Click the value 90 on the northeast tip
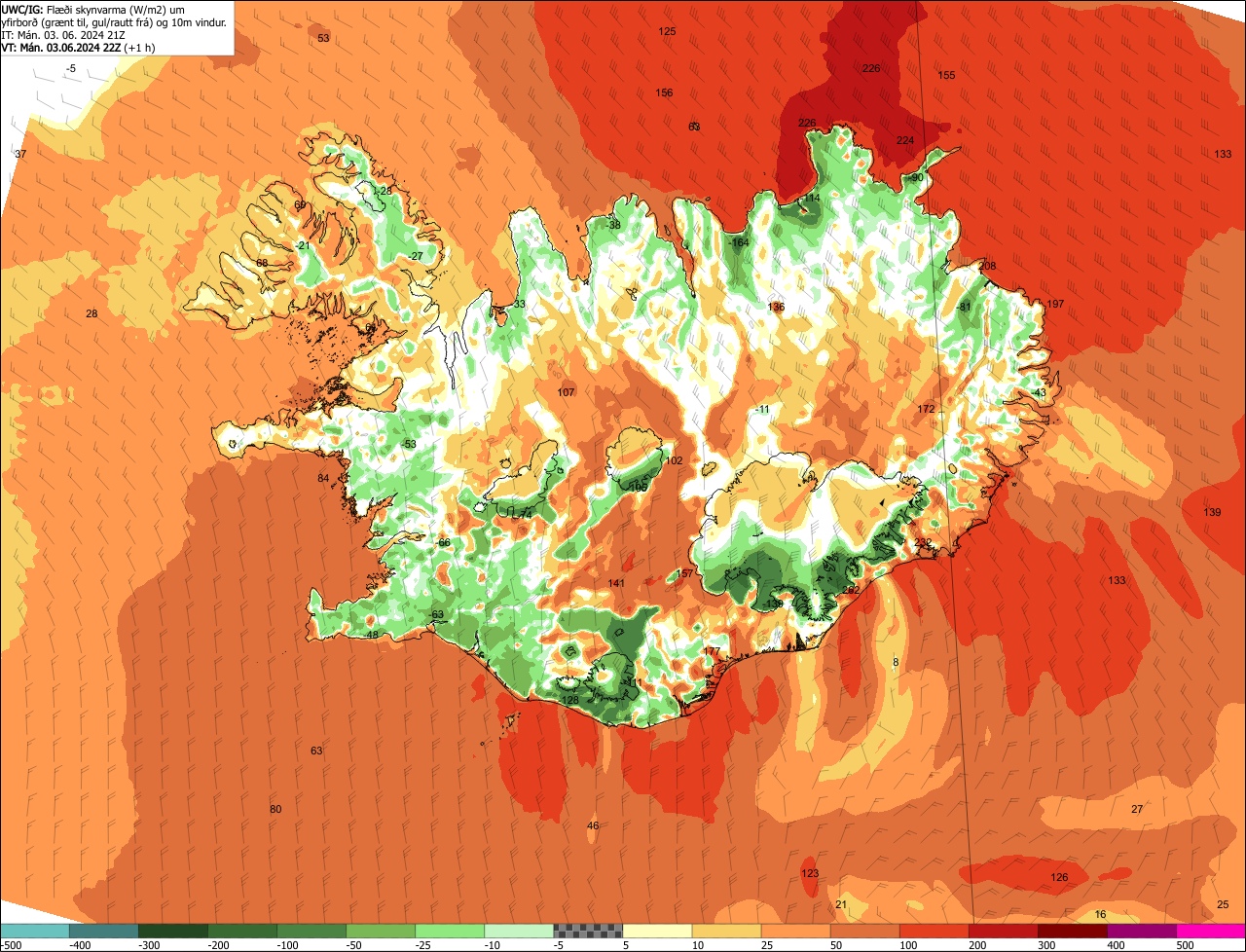Image resolution: width=1246 pixels, height=952 pixels. tap(917, 178)
